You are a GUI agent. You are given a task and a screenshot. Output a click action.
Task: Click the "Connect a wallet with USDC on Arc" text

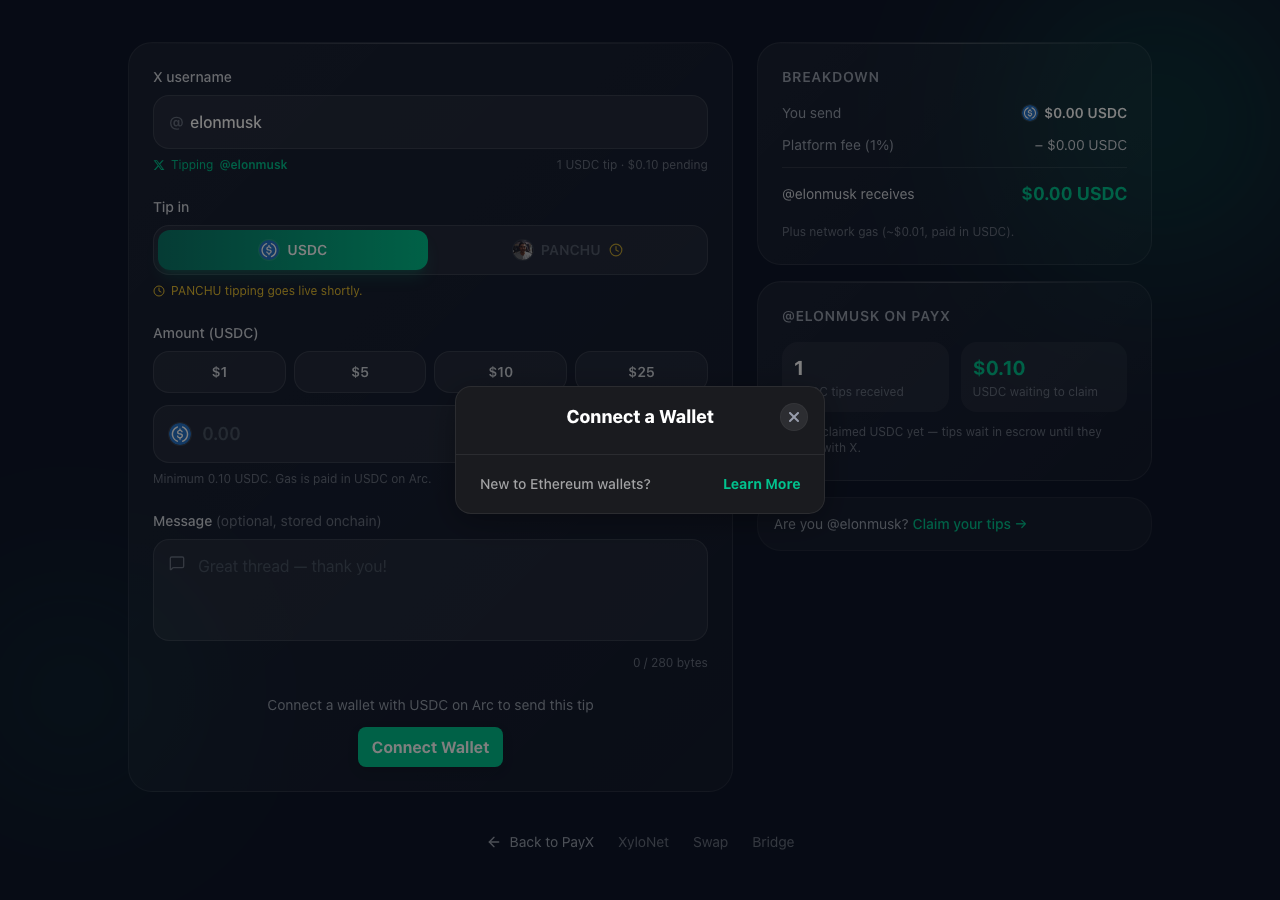[x=430, y=705]
